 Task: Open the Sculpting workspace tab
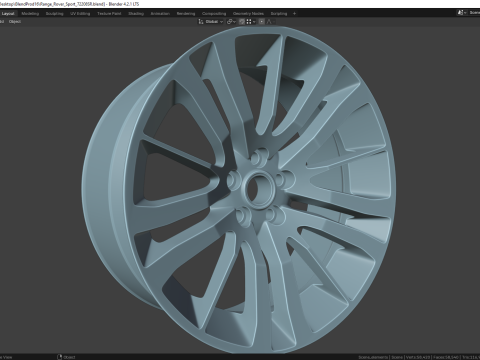click(x=54, y=14)
